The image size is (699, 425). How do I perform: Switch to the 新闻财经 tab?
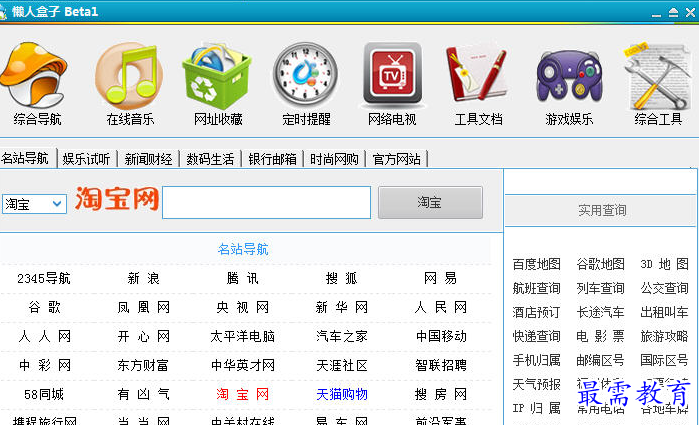point(148,159)
